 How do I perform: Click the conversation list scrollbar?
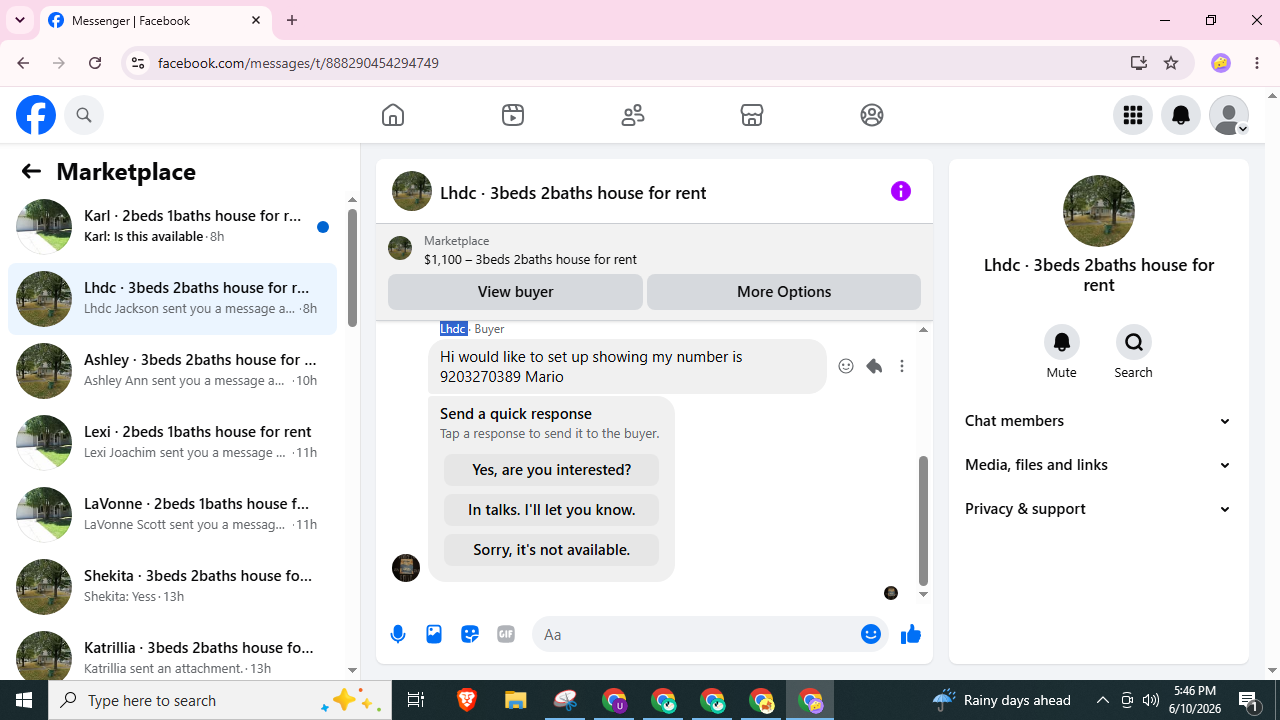352,268
